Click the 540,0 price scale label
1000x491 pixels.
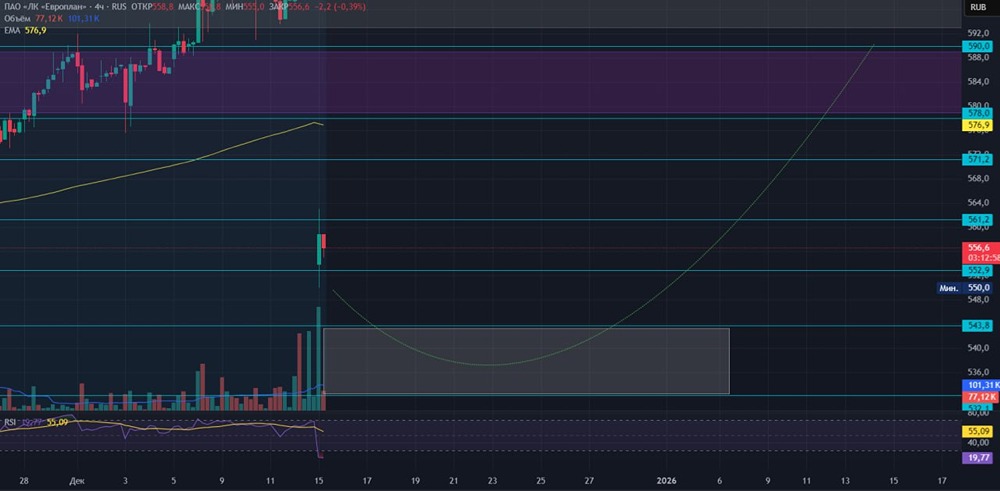(x=979, y=348)
